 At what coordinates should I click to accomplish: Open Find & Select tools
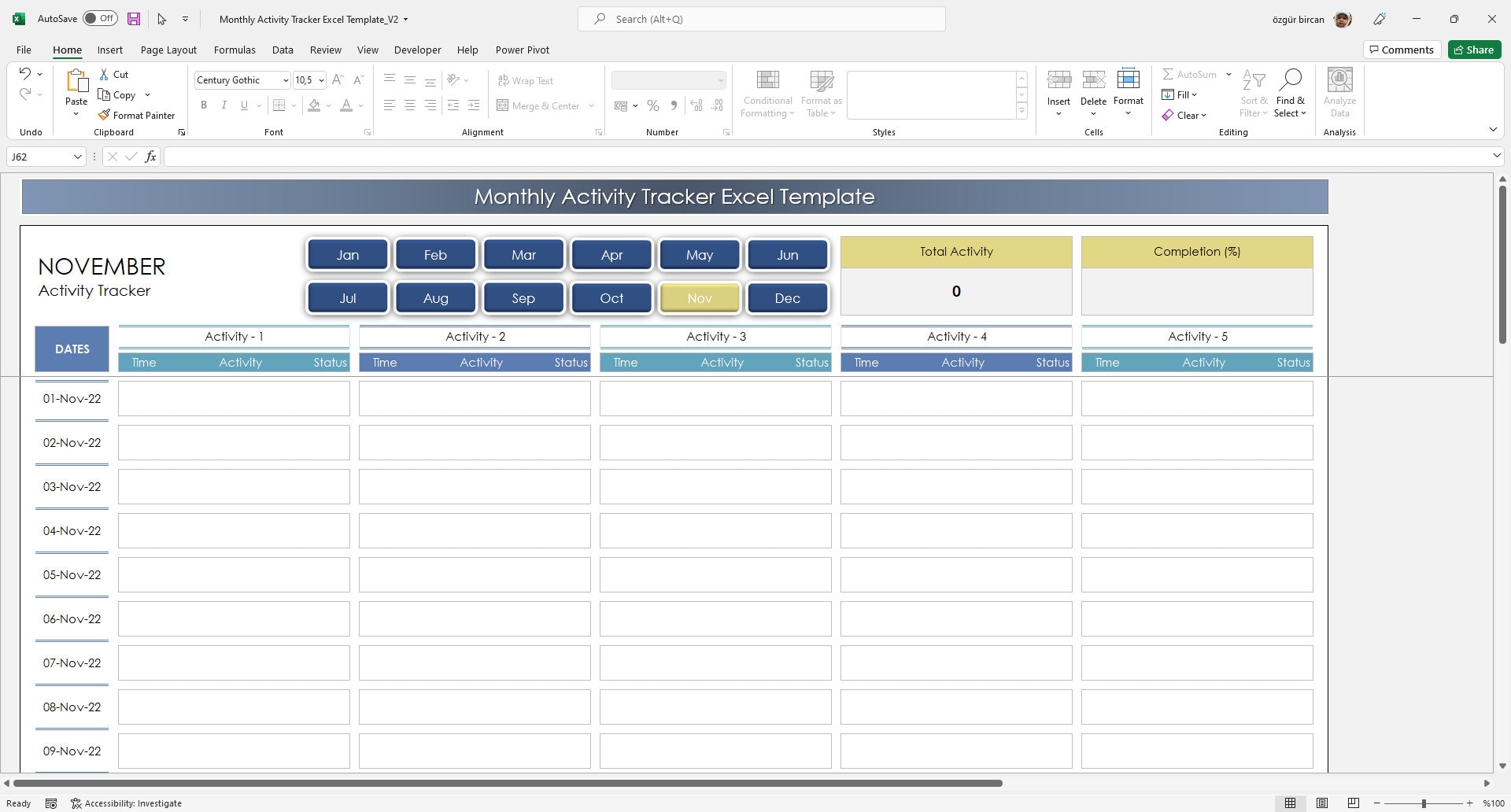(x=1290, y=93)
